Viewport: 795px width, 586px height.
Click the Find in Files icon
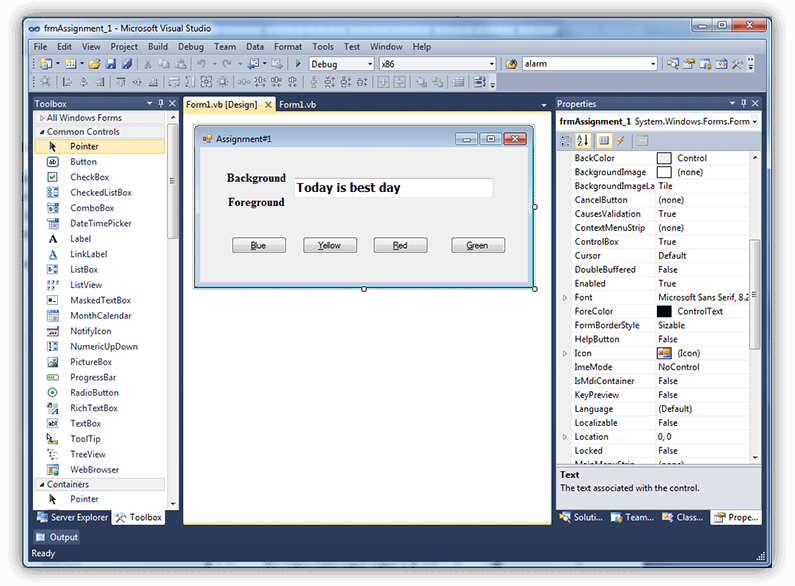click(x=512, y=64)
